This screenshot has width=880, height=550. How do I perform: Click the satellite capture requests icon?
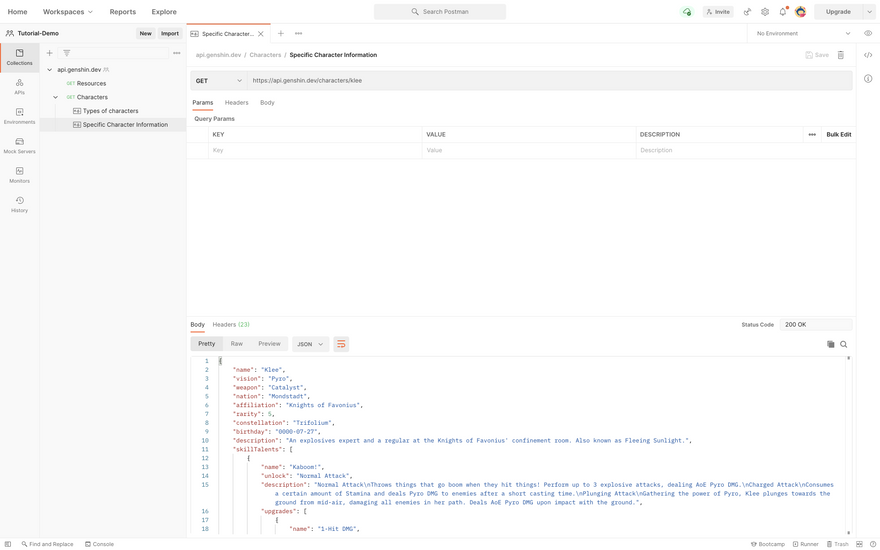(x=747, y=12)
